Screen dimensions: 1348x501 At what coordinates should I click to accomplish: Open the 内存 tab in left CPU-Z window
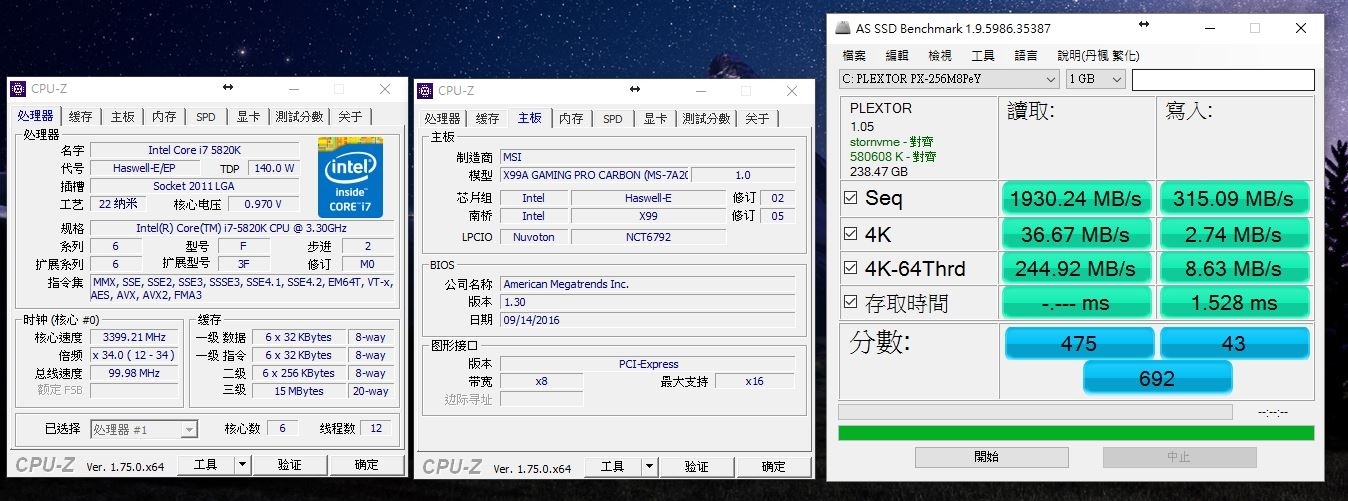pos(164,117)
